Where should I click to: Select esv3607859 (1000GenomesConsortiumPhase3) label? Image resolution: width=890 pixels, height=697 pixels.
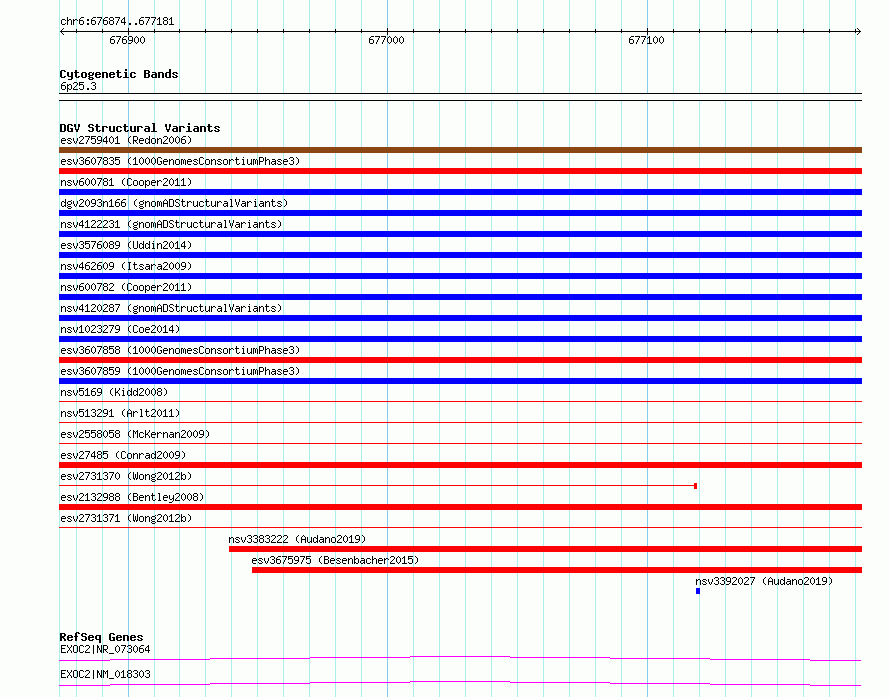[180, 371]
